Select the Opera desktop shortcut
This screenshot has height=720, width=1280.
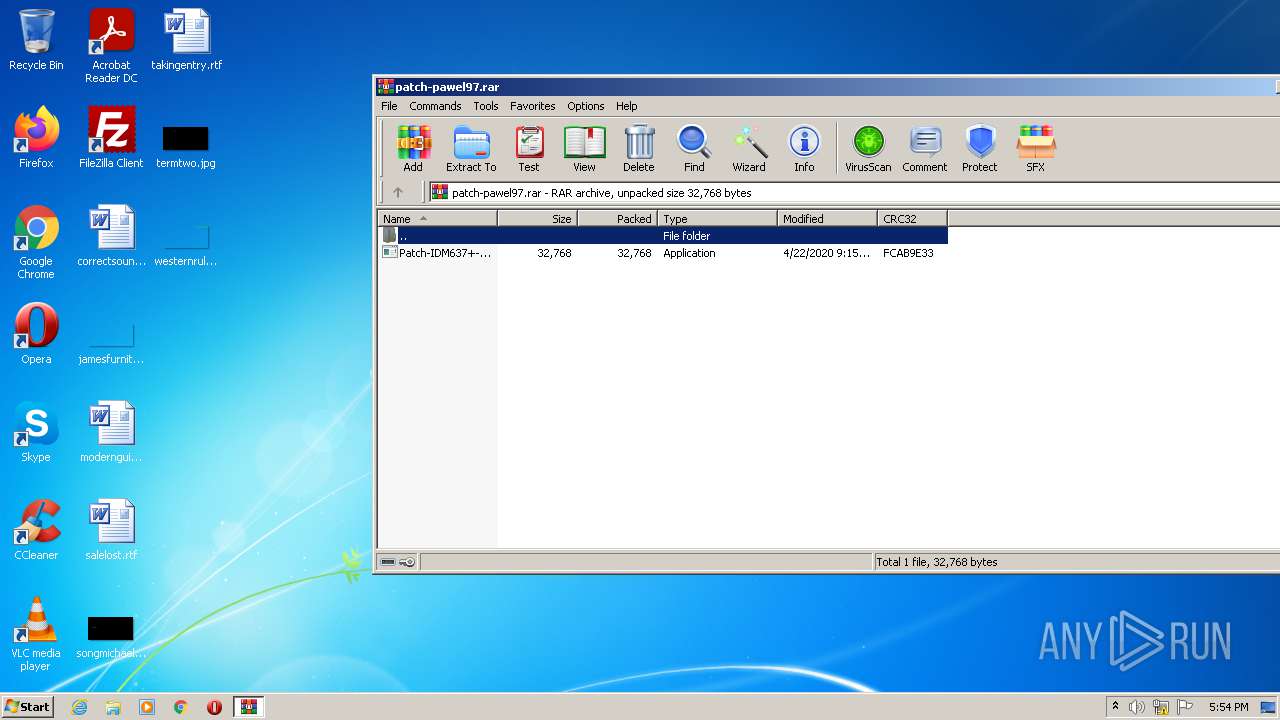coord(36,334)
